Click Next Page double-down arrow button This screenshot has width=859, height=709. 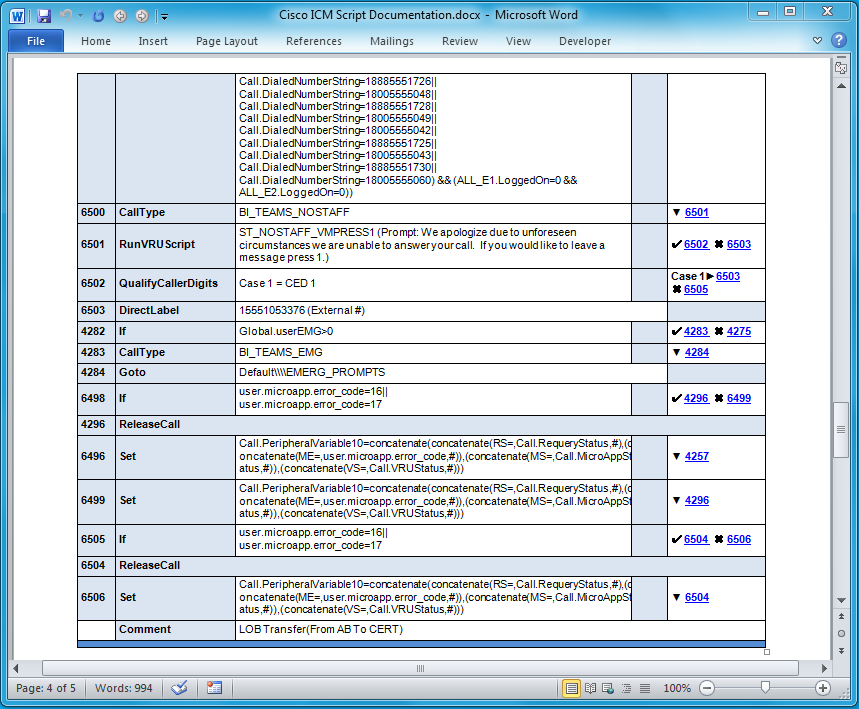pos(841,650)
